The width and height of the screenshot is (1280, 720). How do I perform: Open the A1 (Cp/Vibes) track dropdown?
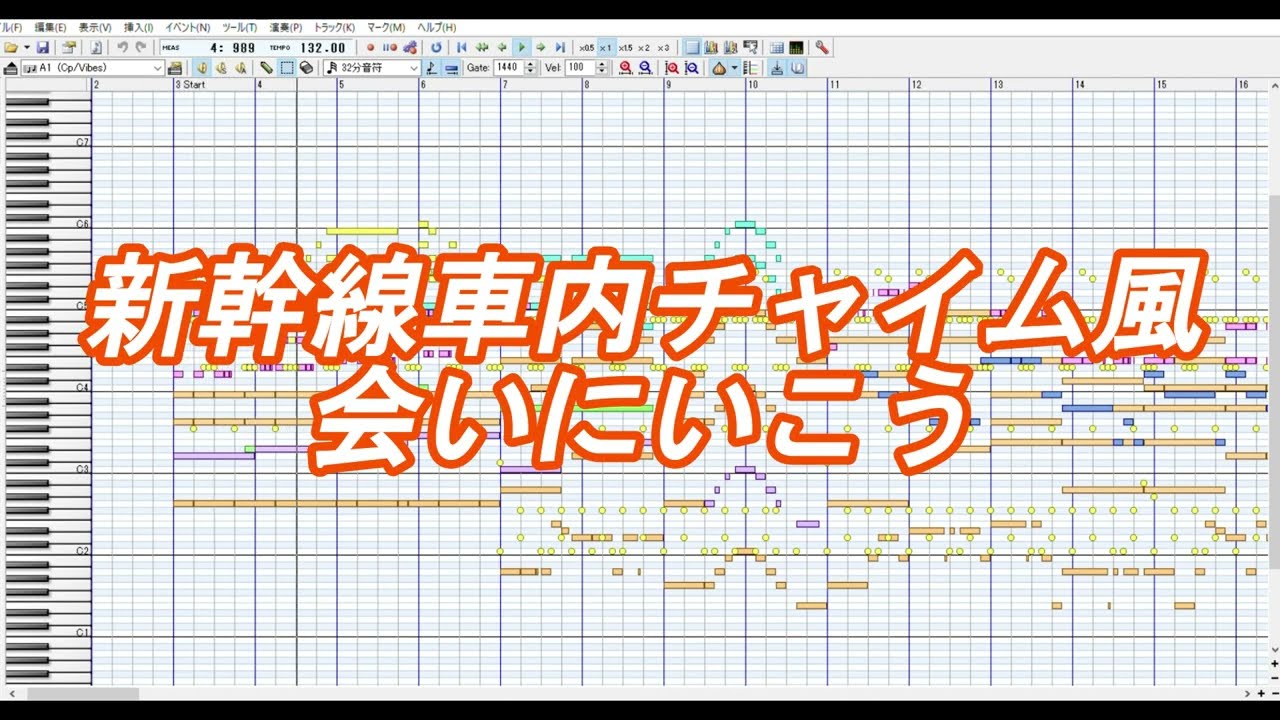(93, 67)
